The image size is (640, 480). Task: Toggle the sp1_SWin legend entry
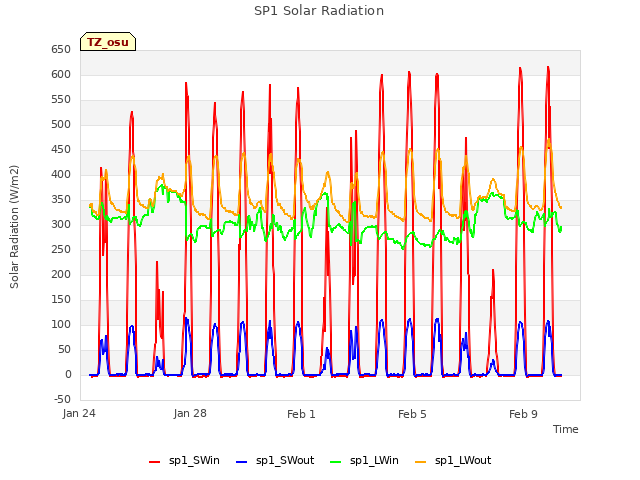click(x=184, y=460)
